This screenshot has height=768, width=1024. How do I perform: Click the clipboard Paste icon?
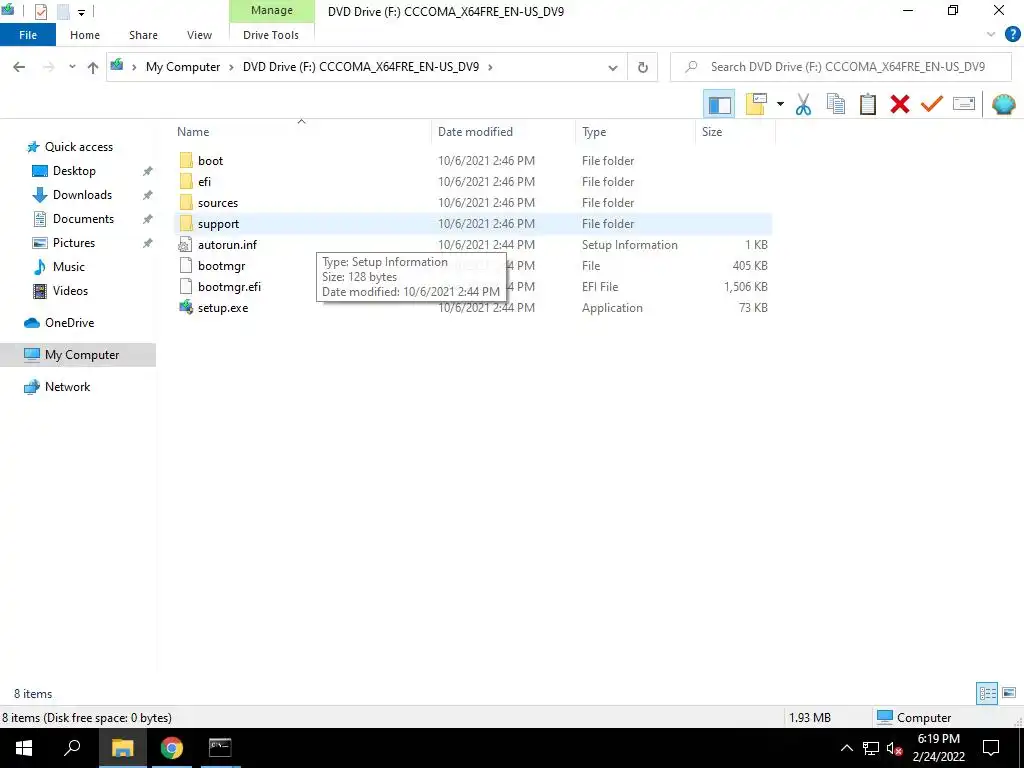(867, 104)
